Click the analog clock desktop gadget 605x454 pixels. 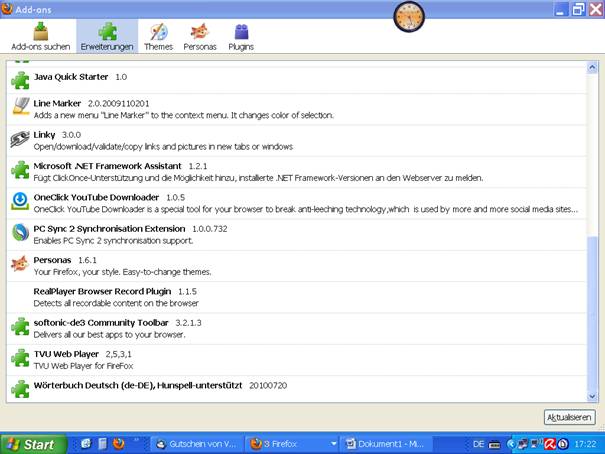pos(409,17)
